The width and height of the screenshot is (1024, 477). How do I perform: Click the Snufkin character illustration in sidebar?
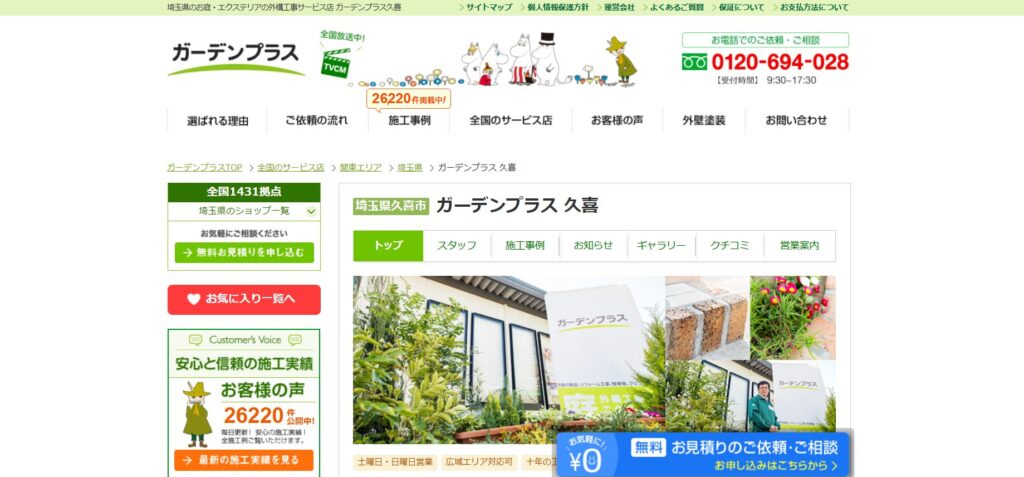(197, 414)
